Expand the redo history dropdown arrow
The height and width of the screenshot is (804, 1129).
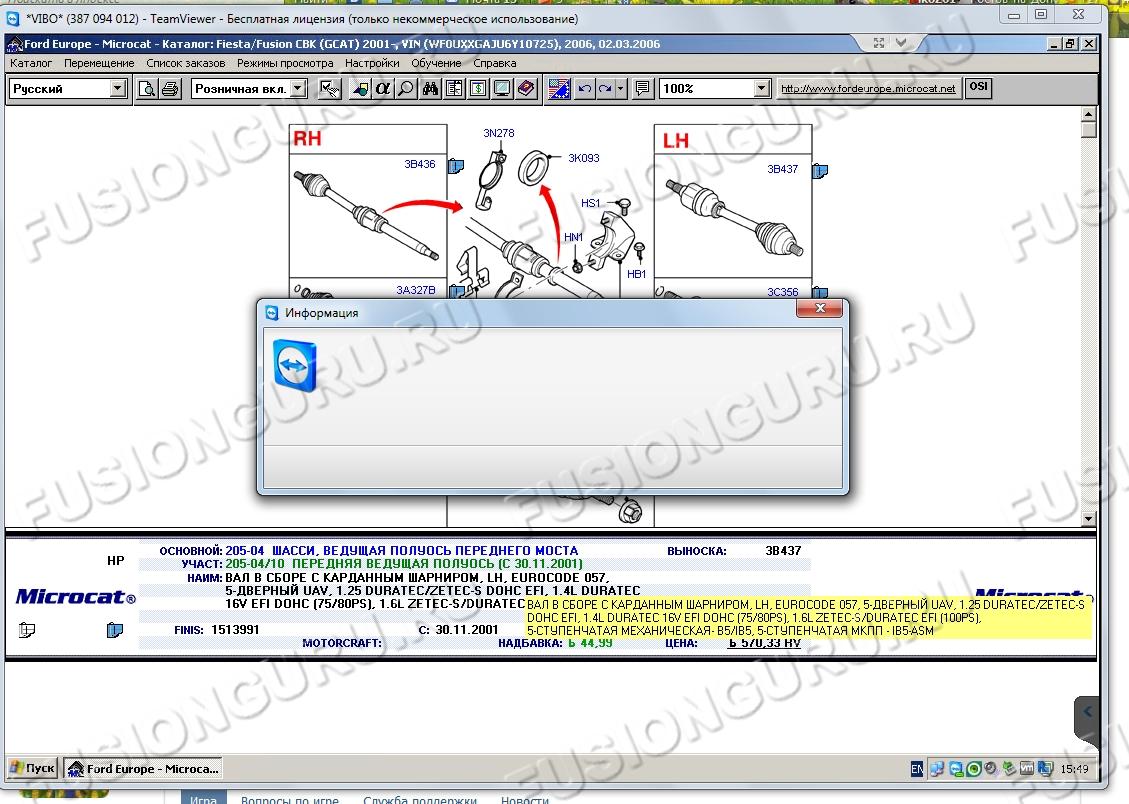coord(621,89)
